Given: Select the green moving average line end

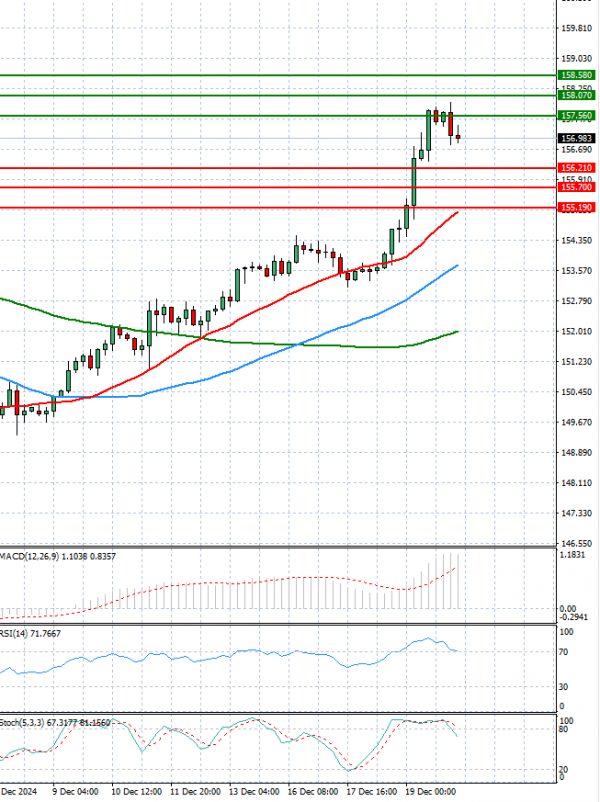Looking at the screenshot, I should (457, 332).
